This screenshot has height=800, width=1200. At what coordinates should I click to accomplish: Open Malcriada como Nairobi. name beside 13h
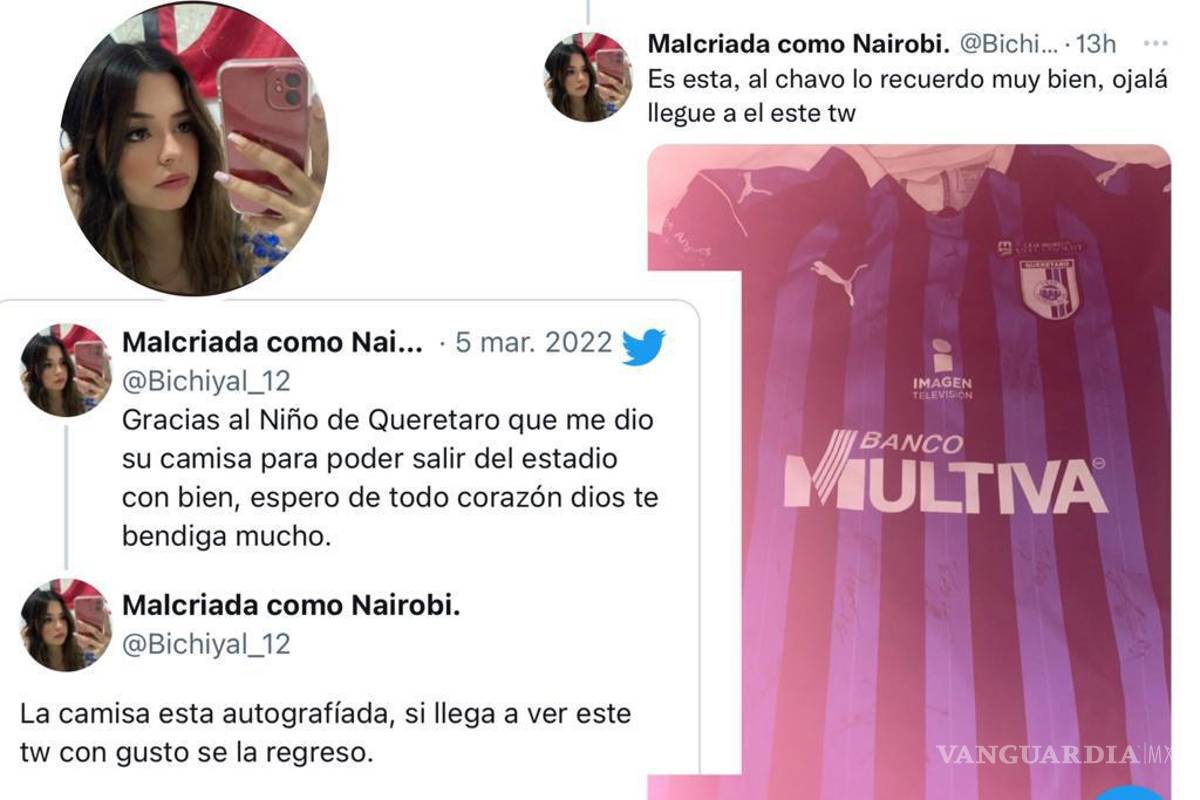[799, 44]
